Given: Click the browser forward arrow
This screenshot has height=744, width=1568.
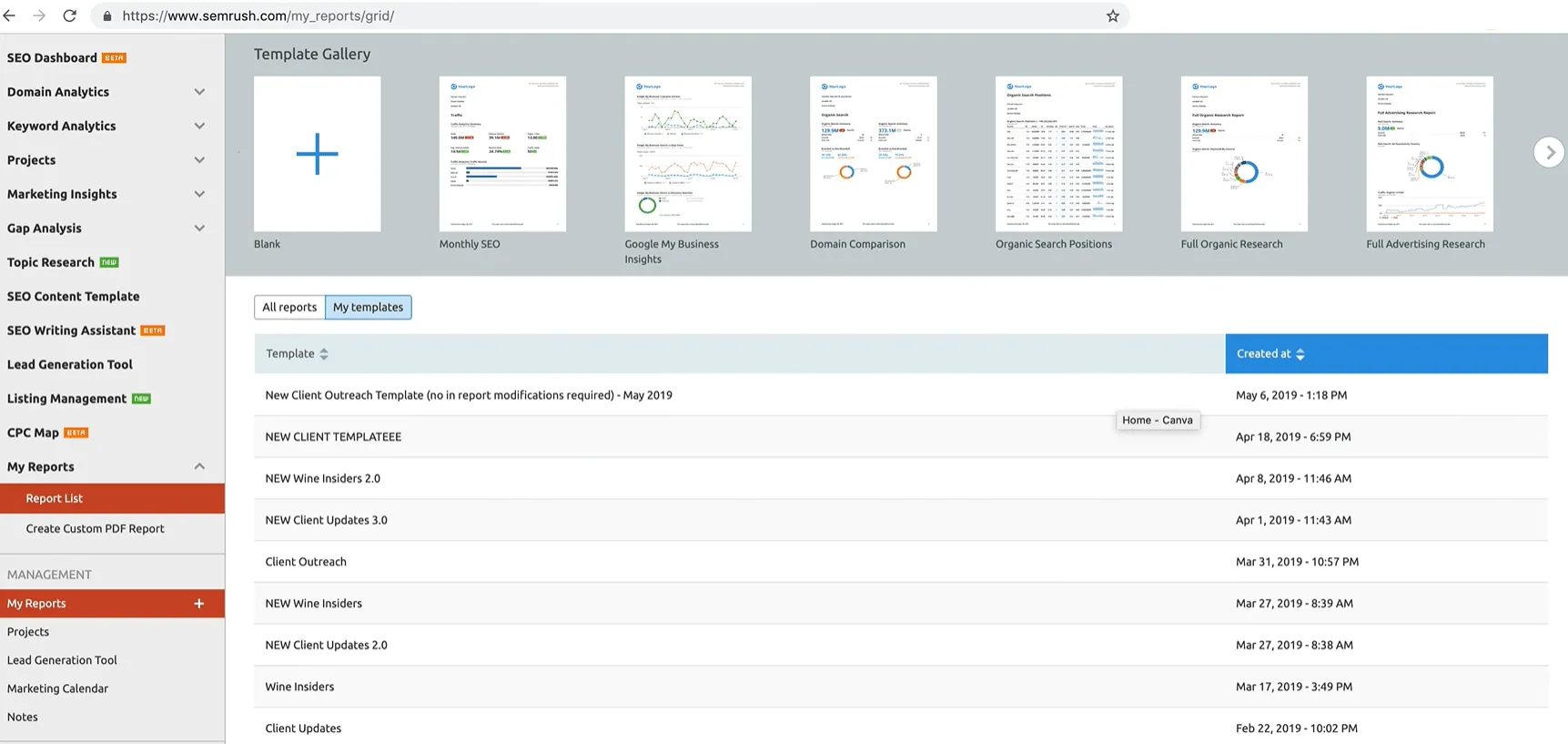Looking at the screenshot, I should [39, 15].
